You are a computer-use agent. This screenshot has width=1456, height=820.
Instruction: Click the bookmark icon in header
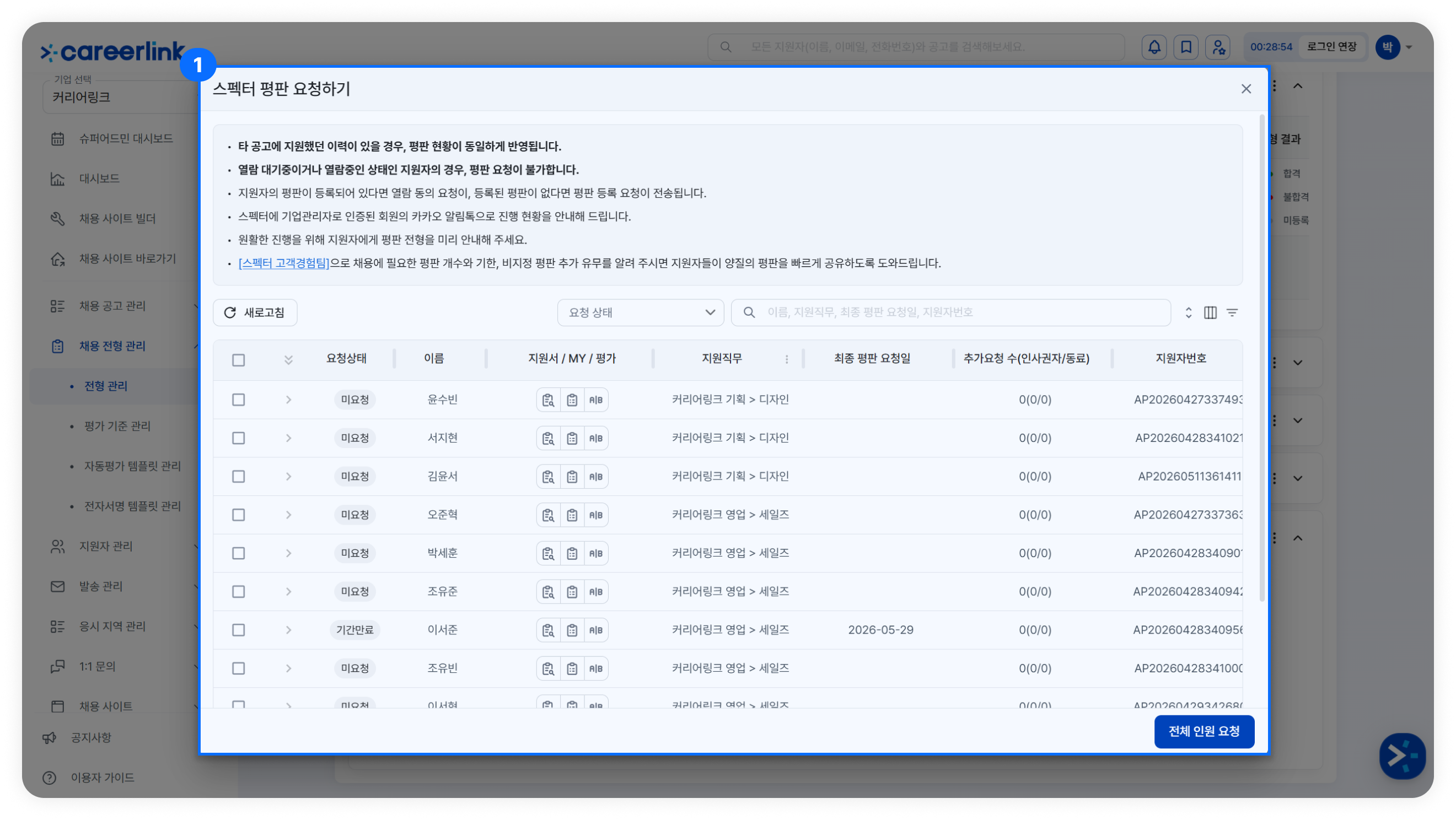[x=1186, y=47]
